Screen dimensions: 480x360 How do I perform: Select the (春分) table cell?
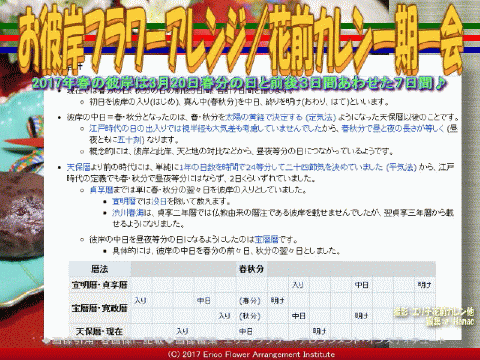point(250,301)
